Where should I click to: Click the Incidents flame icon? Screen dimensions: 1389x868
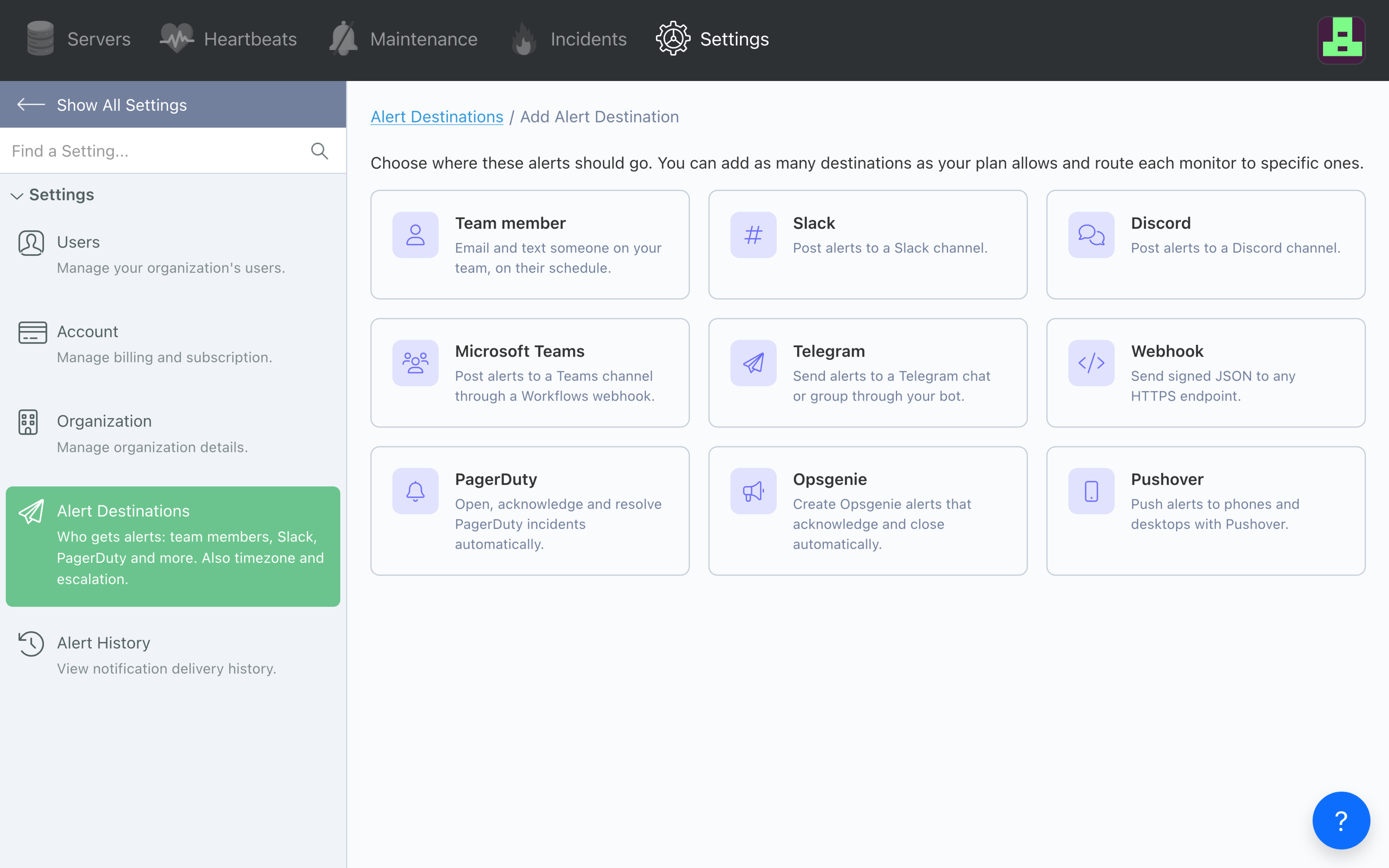coord(524,38)
